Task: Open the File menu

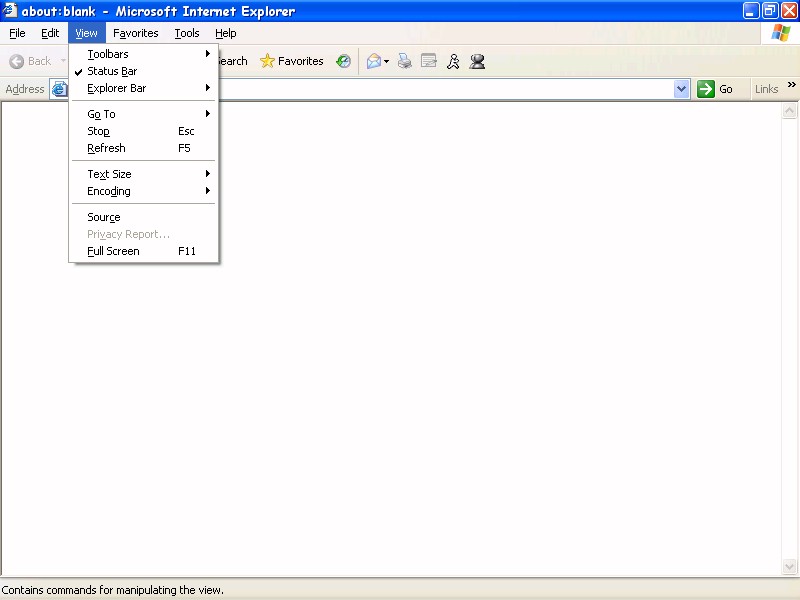Action: (x=17, y=33)
